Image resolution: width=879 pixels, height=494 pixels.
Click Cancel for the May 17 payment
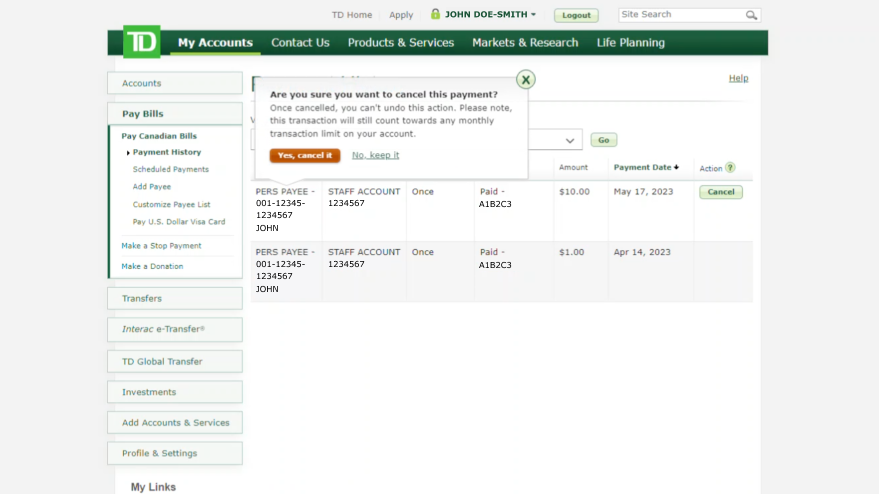click(721, 192)
